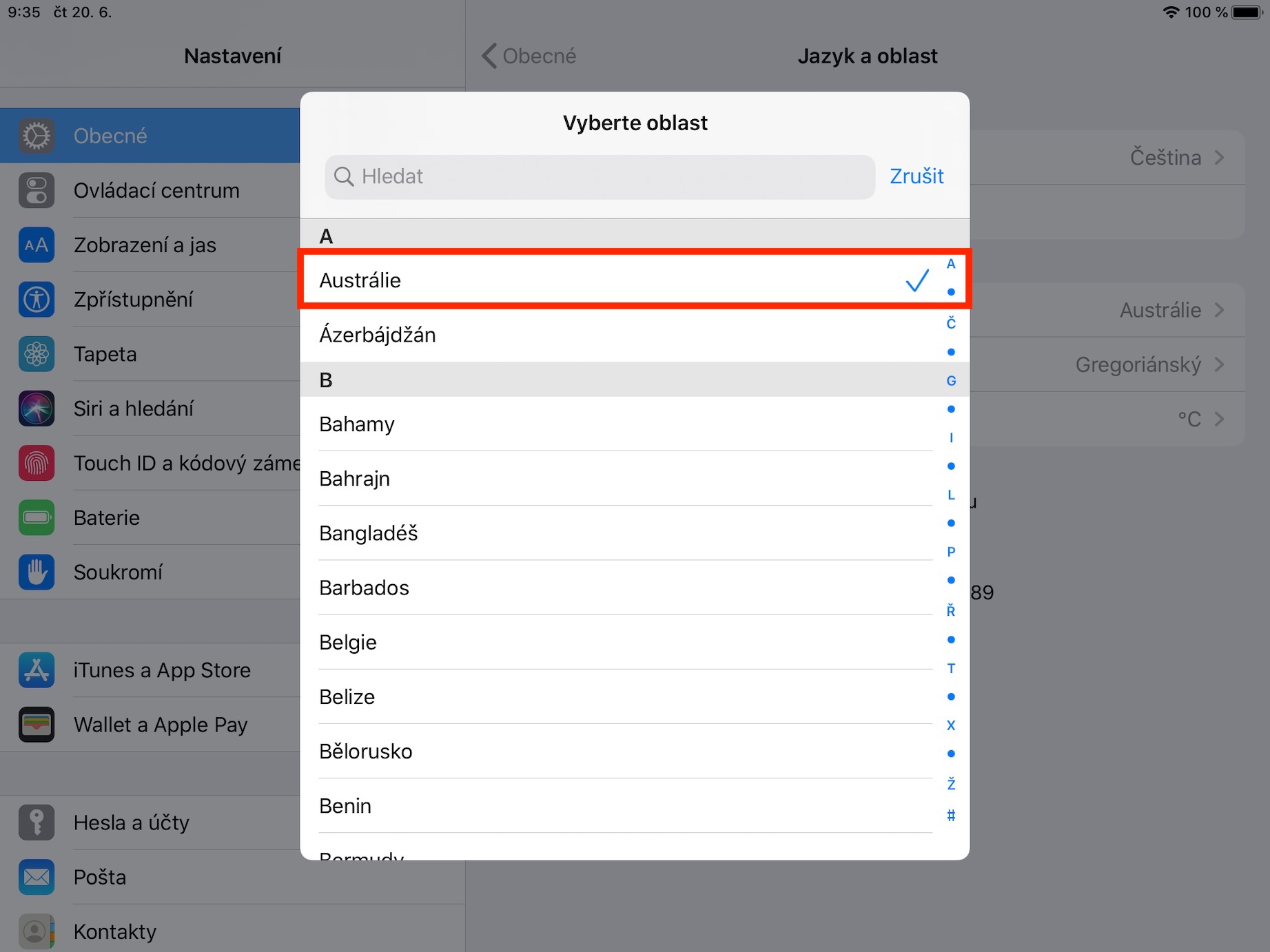
Task: Expand the °C temperature unit chevron
Action: pos(1220,419)
